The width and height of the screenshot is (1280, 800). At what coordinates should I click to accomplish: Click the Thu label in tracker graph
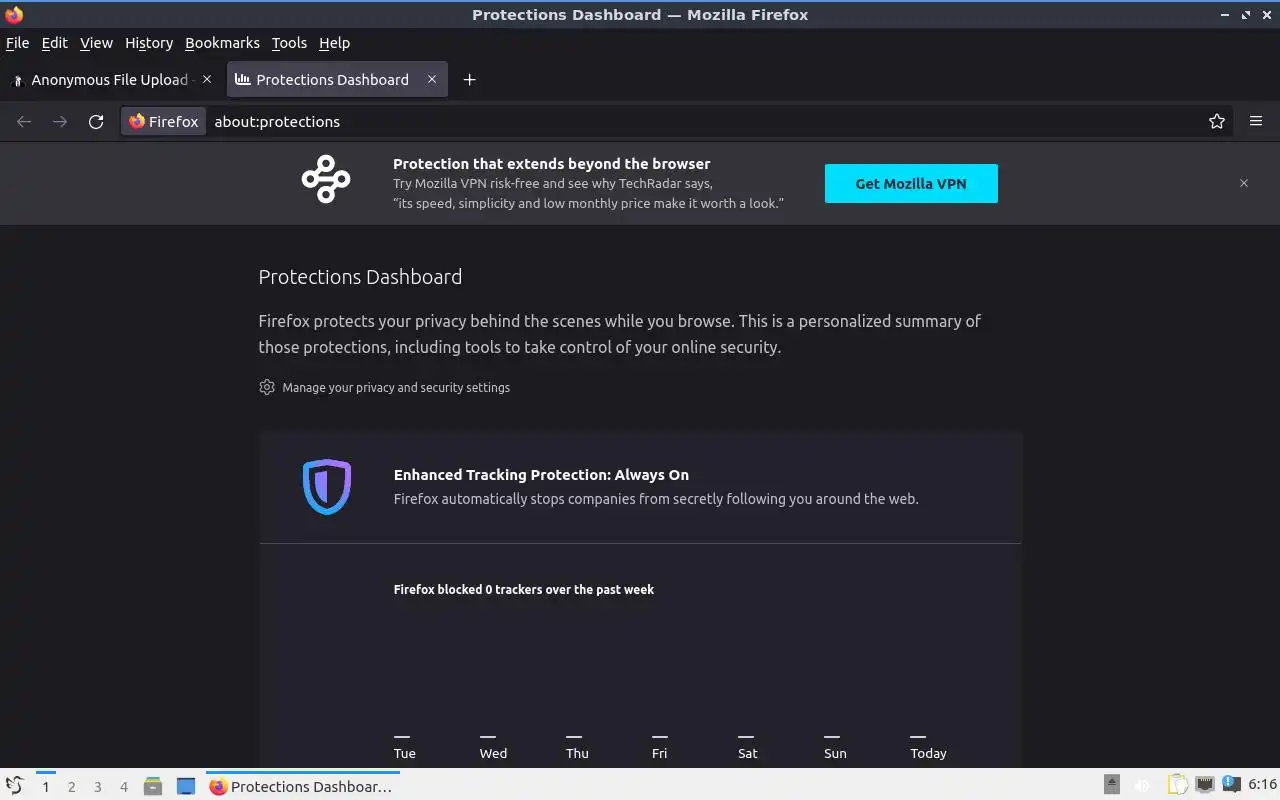point(577,753)
